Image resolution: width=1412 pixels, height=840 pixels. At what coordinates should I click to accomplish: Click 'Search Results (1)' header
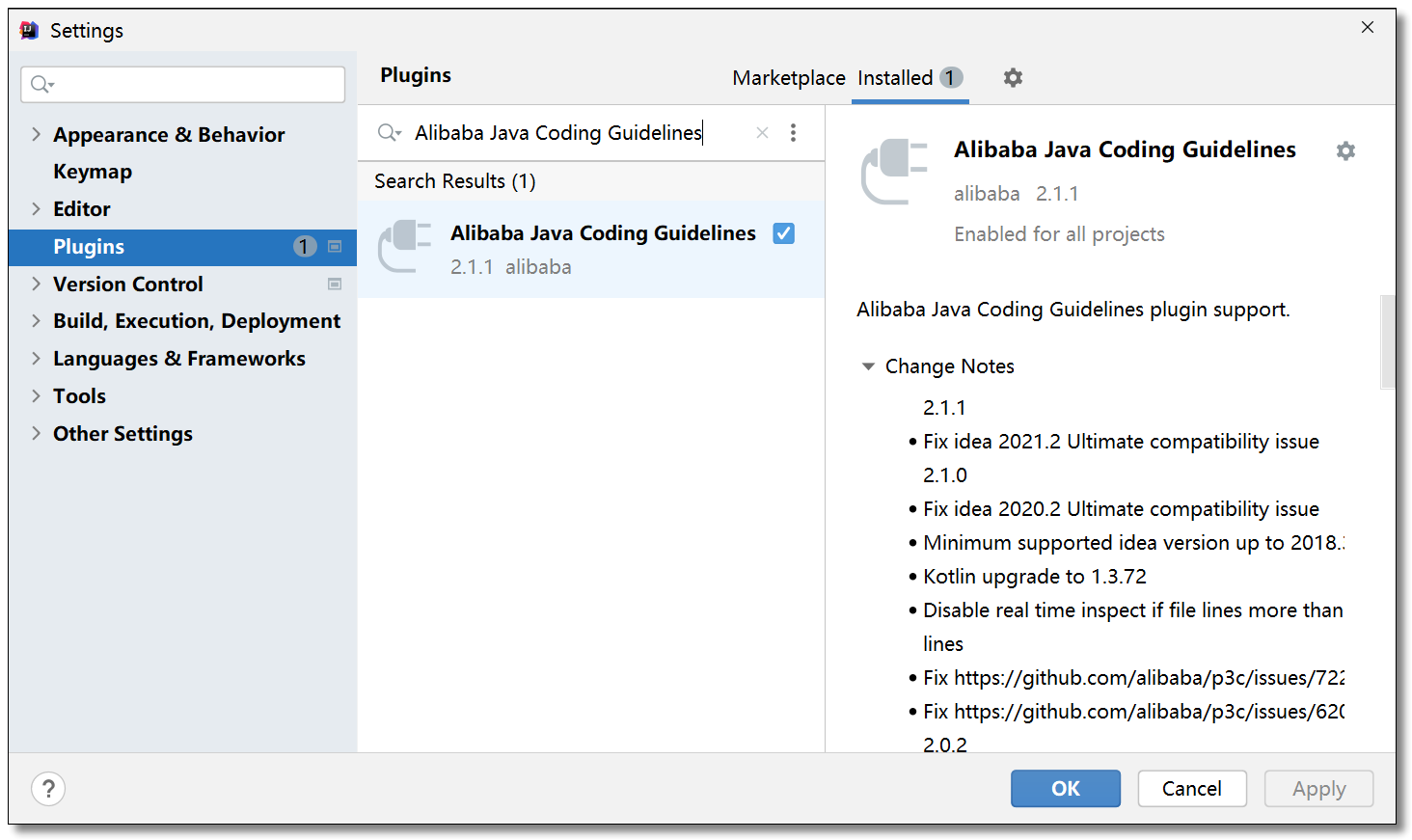click(x=455, y=181)
